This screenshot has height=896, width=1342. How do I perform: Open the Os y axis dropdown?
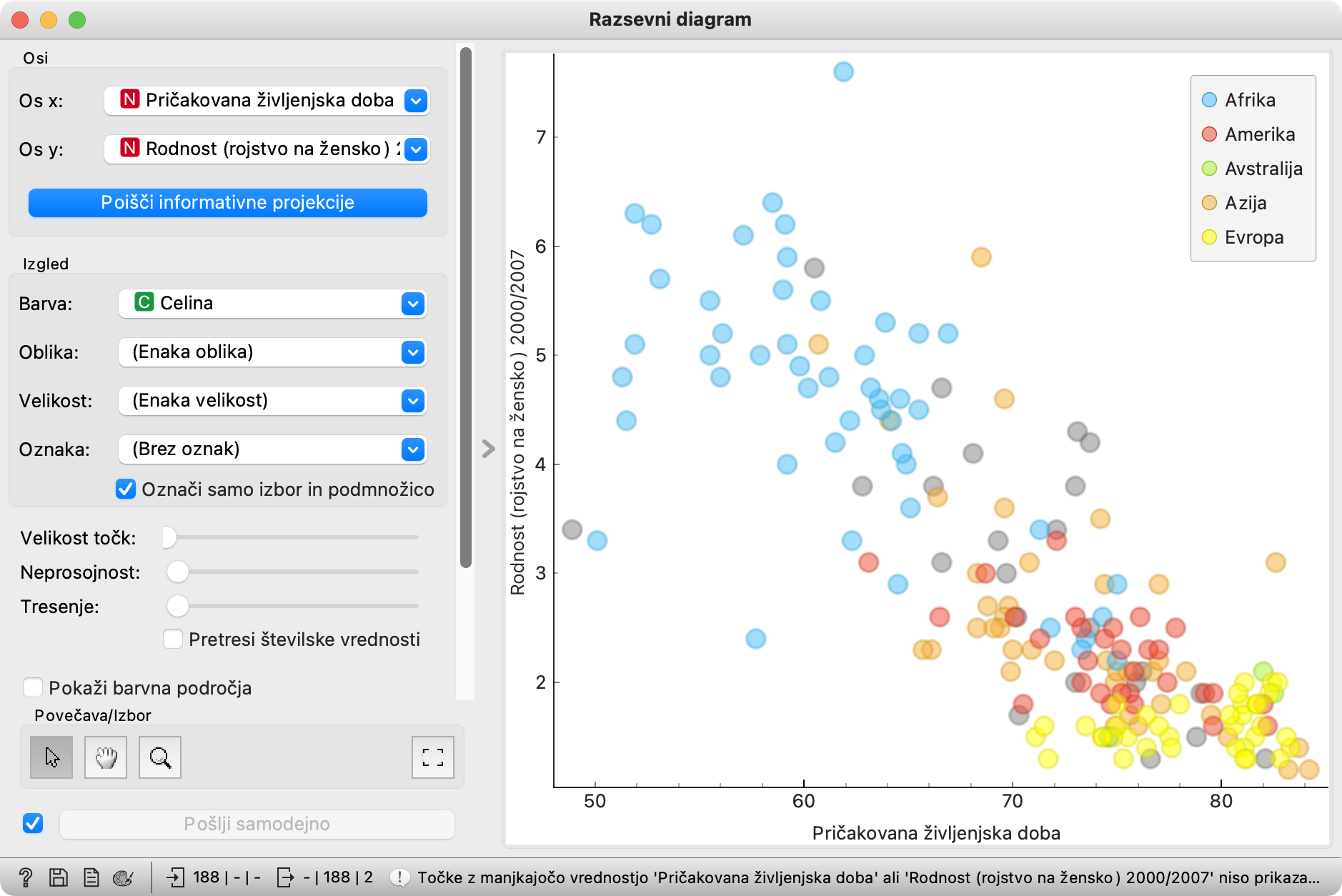pos(267,149)
